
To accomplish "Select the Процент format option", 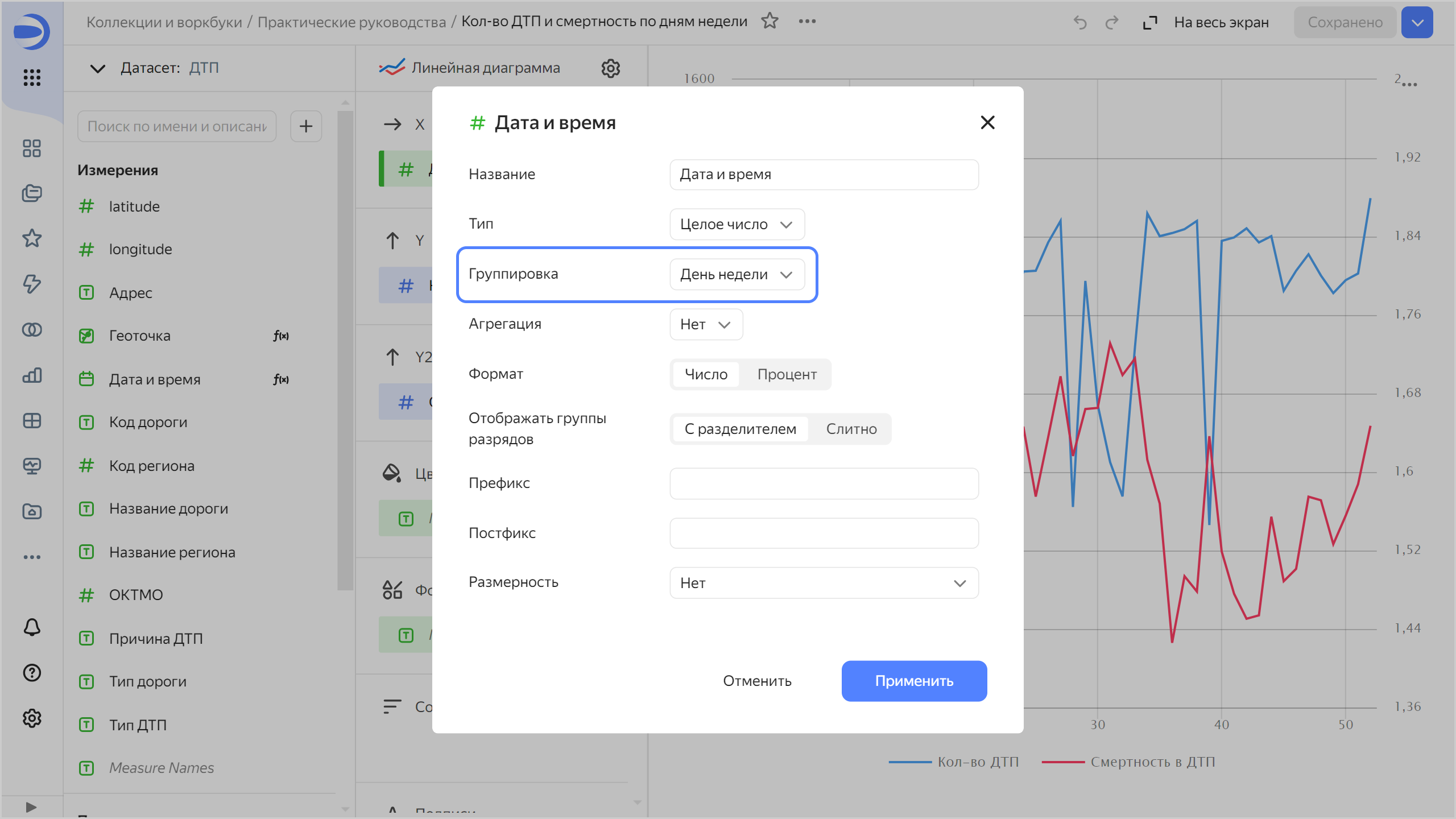I will [787, 374].
